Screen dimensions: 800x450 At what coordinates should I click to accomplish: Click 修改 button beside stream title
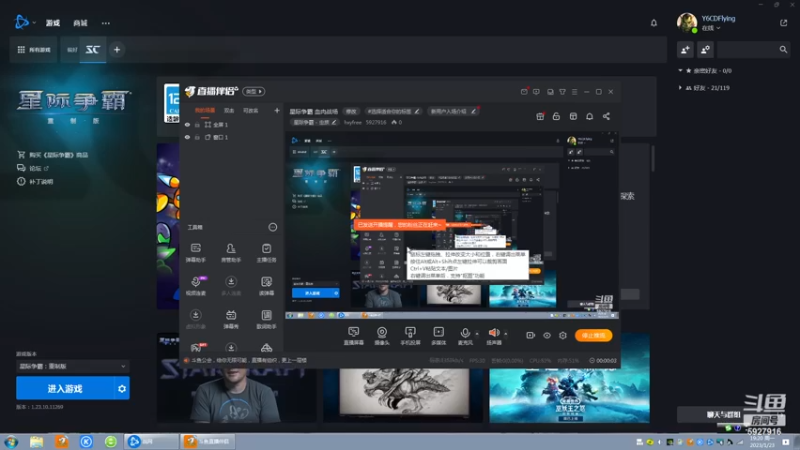point(352,111)
